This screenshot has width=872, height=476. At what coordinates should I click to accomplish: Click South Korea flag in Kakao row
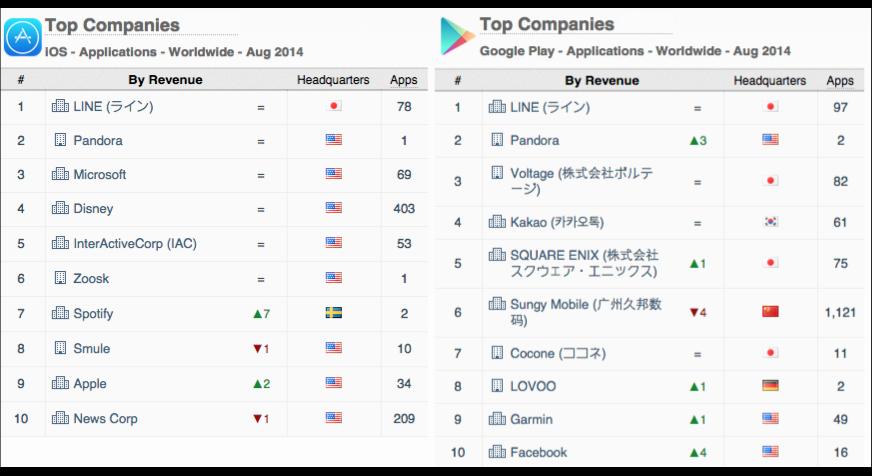770,222
